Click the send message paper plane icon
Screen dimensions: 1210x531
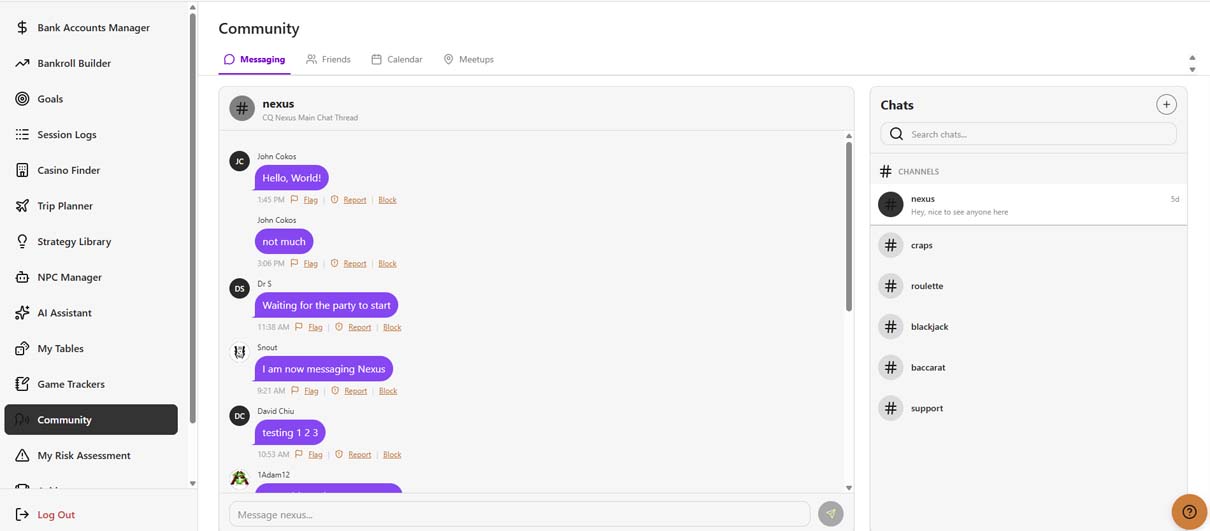[830, 514]
